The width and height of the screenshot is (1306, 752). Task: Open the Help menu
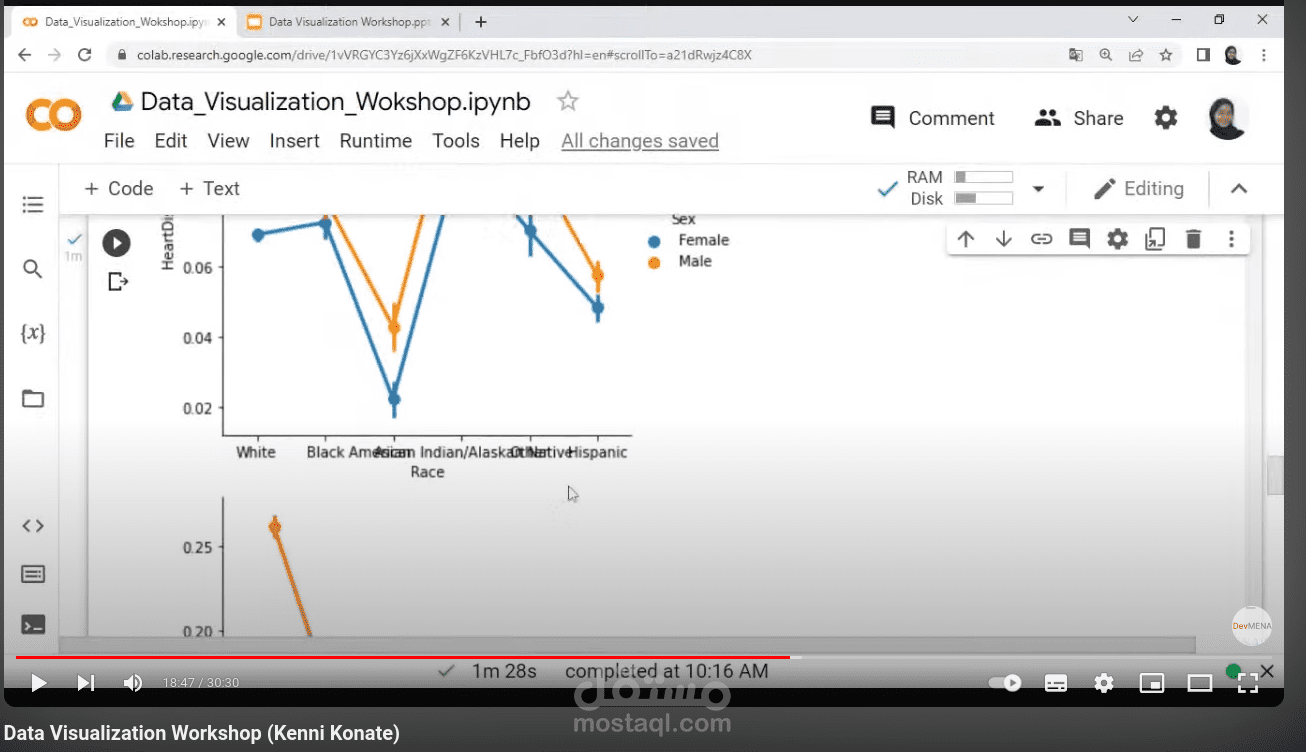(520, 141)
